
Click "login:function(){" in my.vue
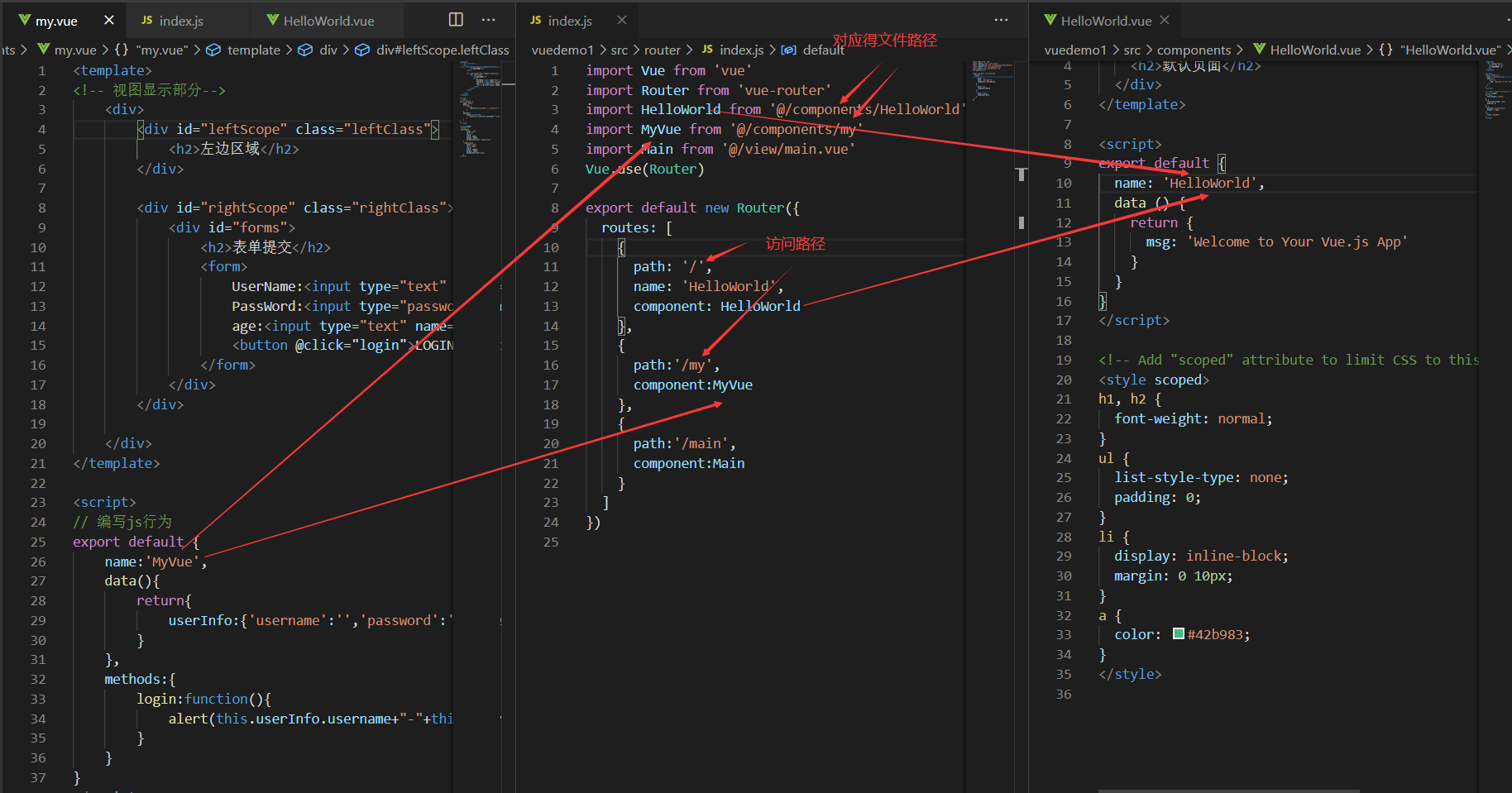(203, 699)
